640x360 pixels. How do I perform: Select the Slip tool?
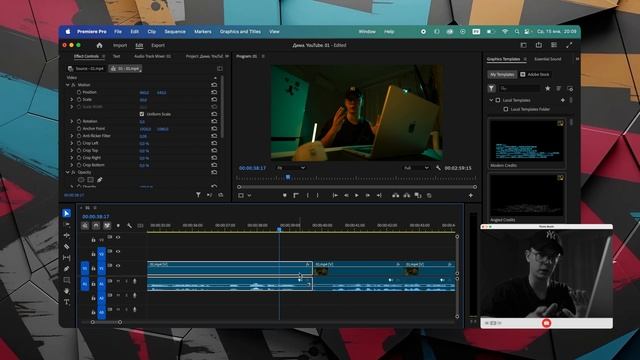click(67, 258)
